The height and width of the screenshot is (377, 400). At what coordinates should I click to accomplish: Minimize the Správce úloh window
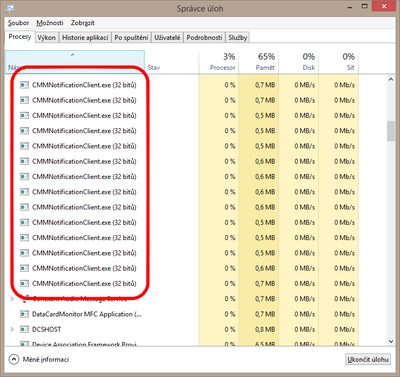350,7
